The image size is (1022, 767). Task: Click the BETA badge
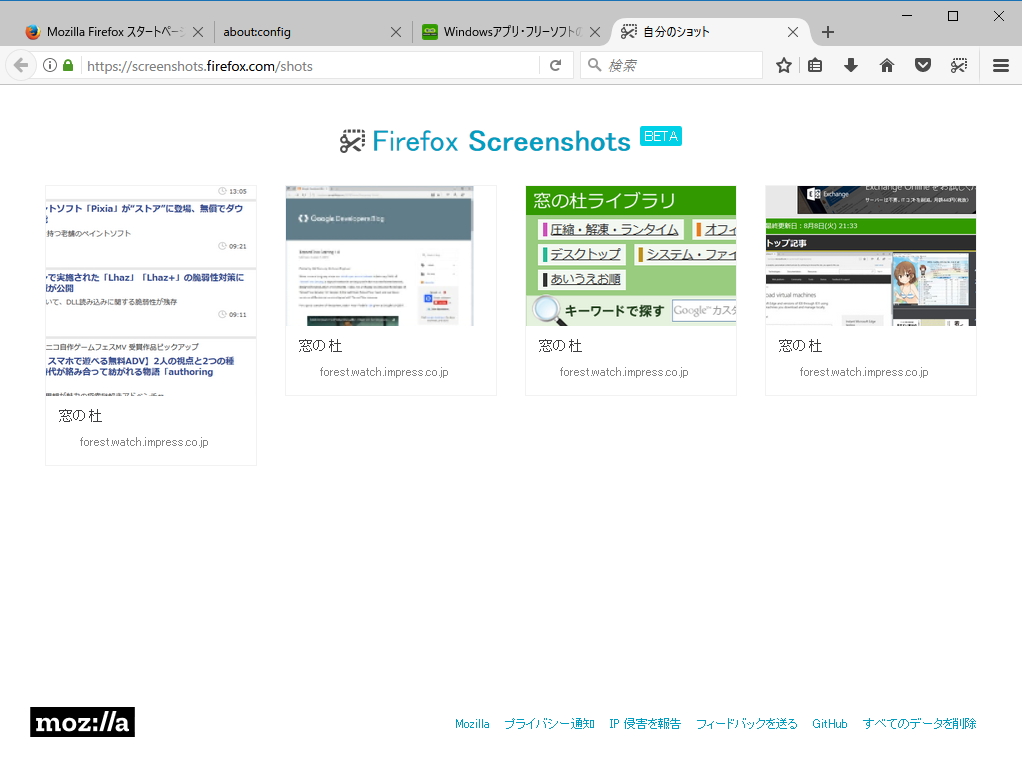pos(660,136)
